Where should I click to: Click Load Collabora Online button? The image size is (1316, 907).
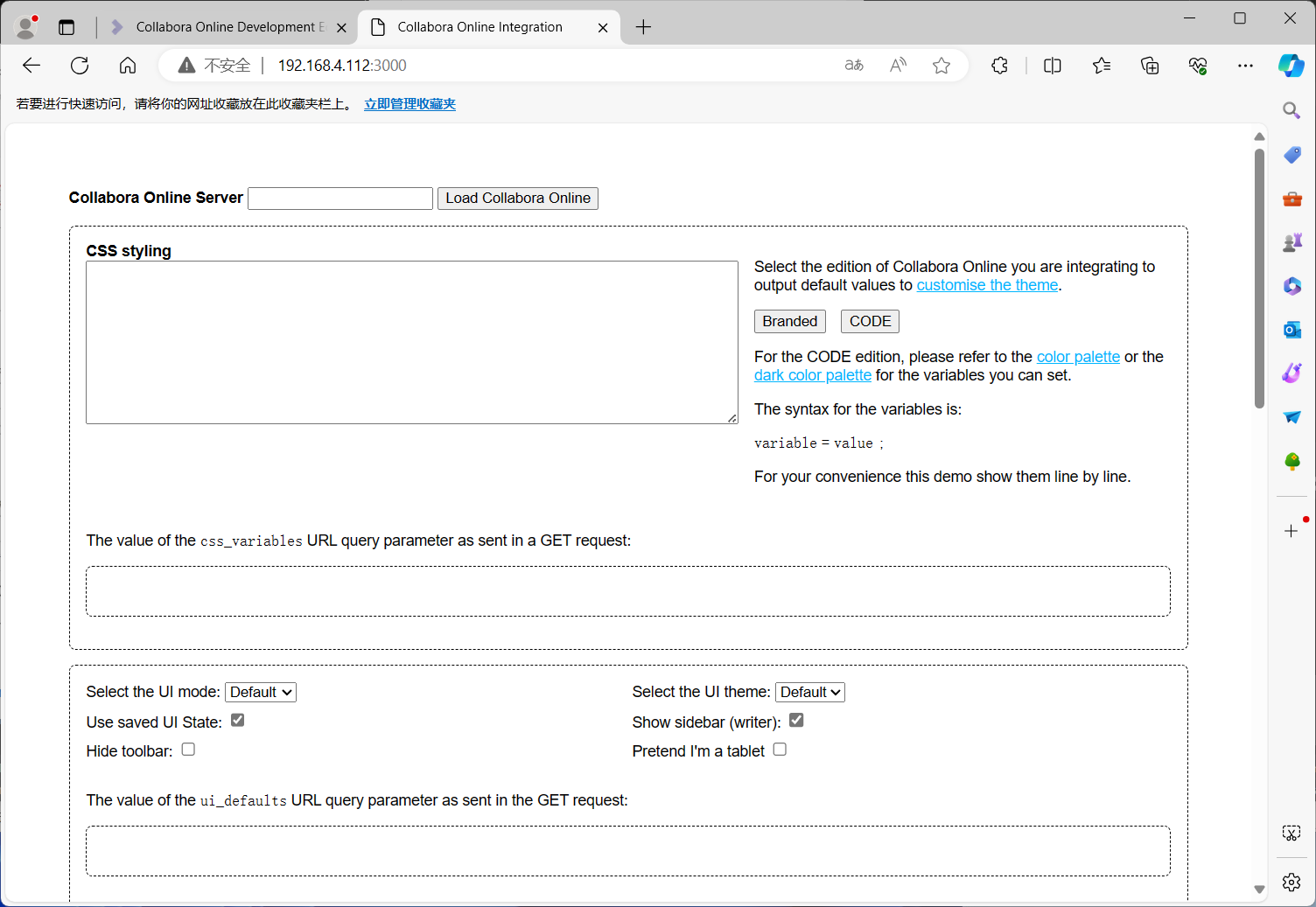coord(518,199)
